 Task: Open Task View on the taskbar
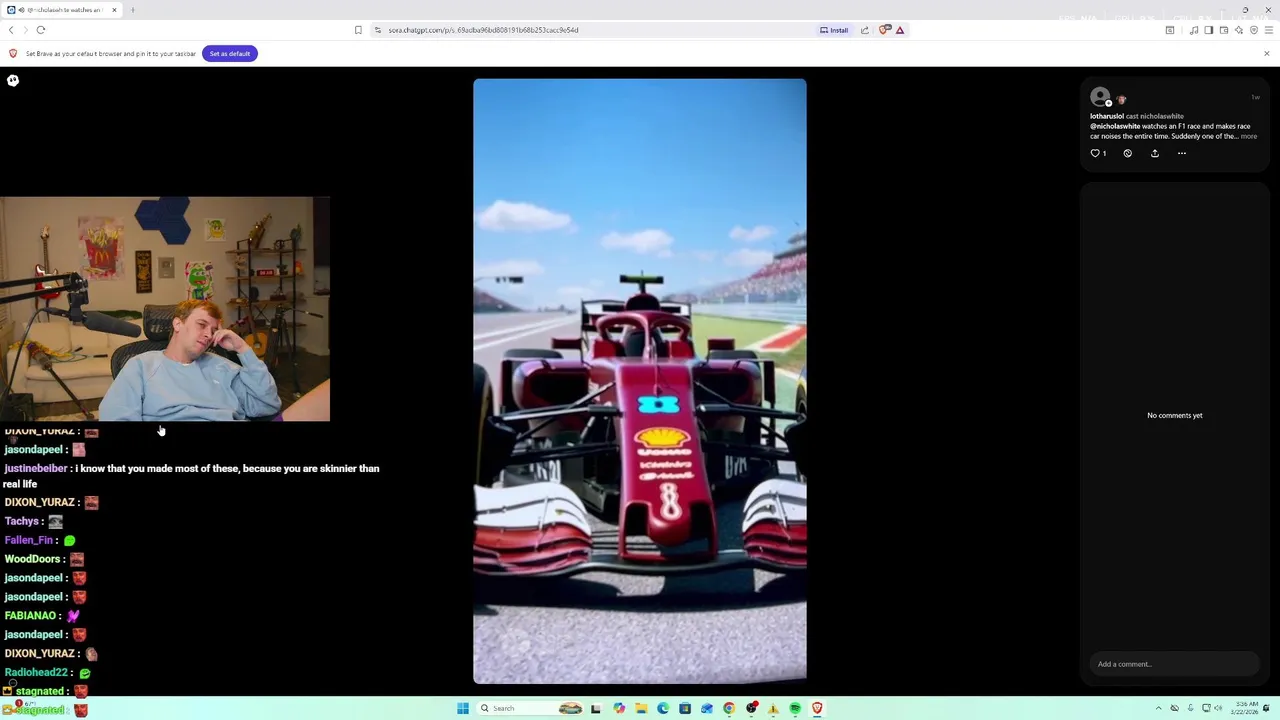[595, 708]
